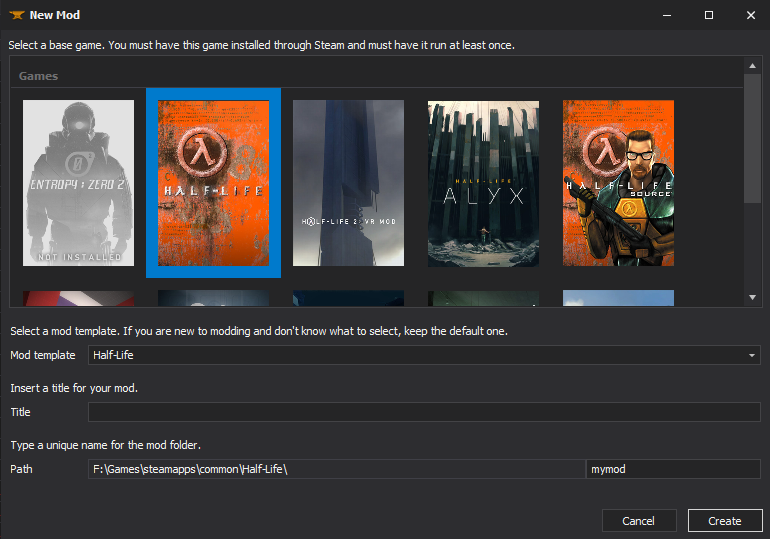Image resolution: width=770 pixels, height=539 pixels.
Task: Click the games list scroll down arrow
Action: coord(752,297)
